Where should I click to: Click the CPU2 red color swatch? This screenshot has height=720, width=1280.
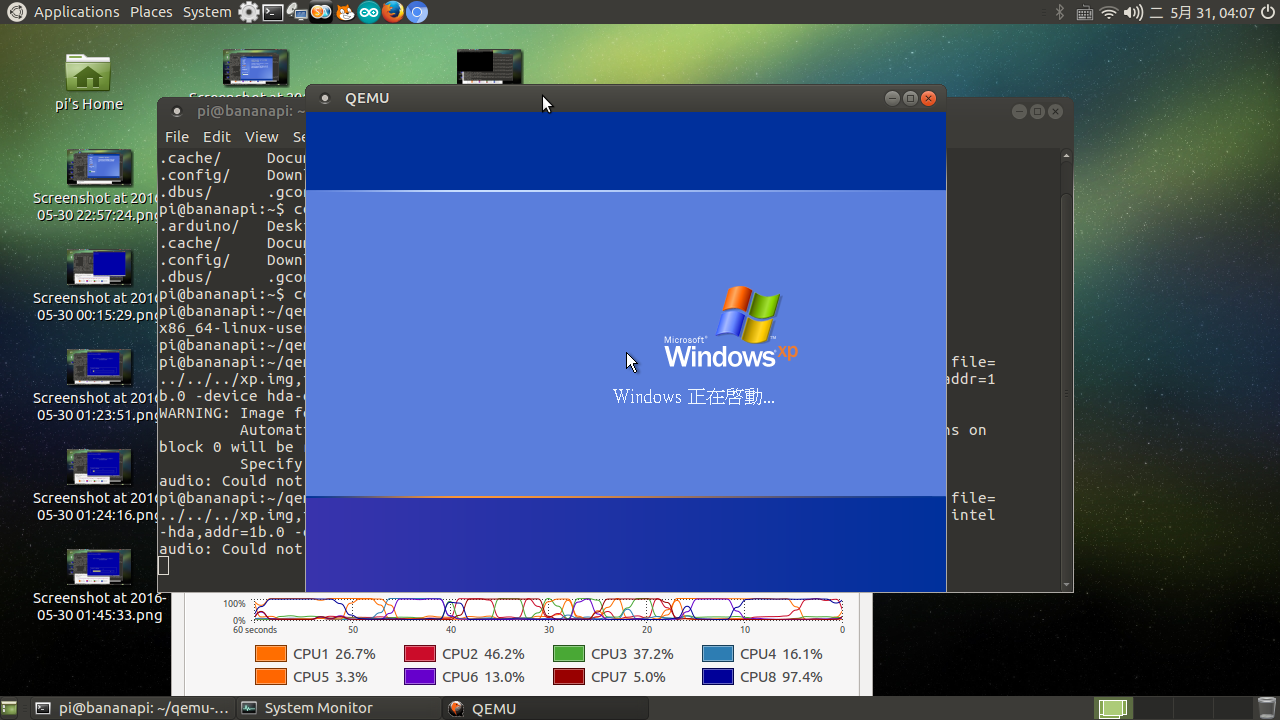pos(420,654)
